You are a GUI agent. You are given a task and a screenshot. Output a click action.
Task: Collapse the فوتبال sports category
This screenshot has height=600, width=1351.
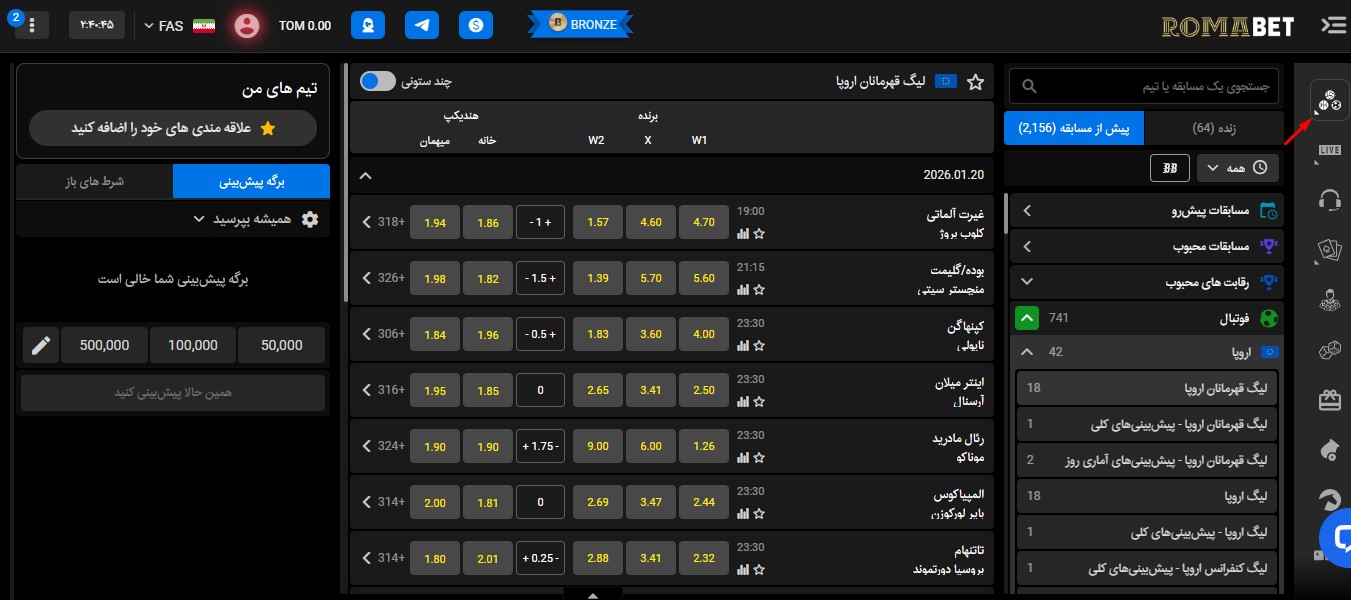point(1027,317)
